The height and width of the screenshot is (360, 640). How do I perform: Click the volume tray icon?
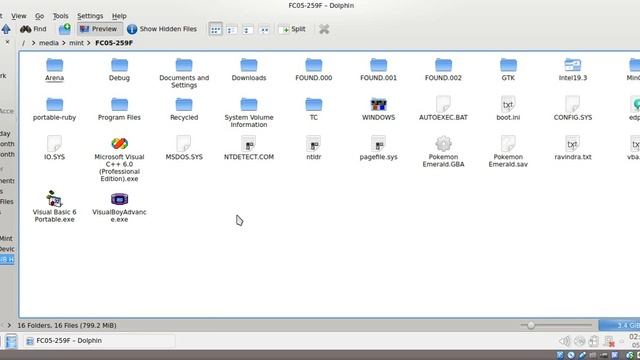pyautogui.click(x=564, y=341)
